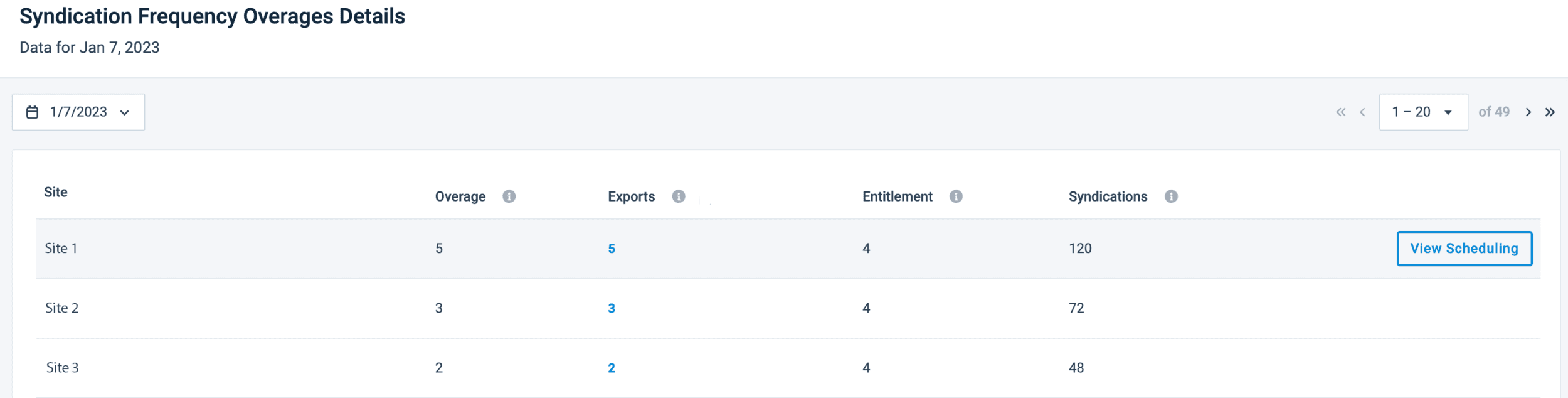Click the Overage column header
Screen dimensions: 1568x398
tap(460, 196)
